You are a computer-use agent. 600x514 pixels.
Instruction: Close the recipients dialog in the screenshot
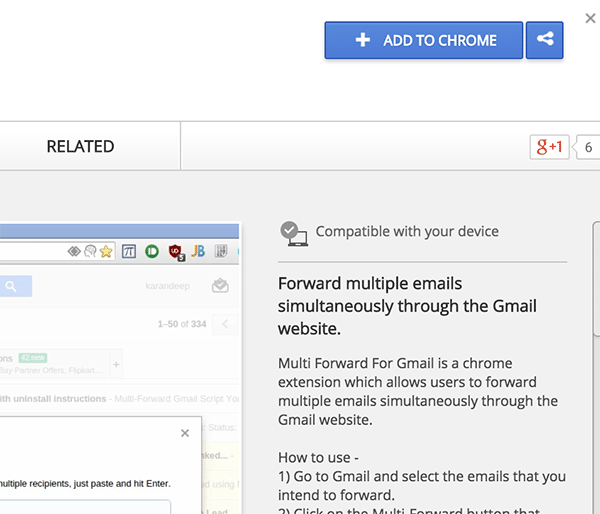click(x=184, y=433)
